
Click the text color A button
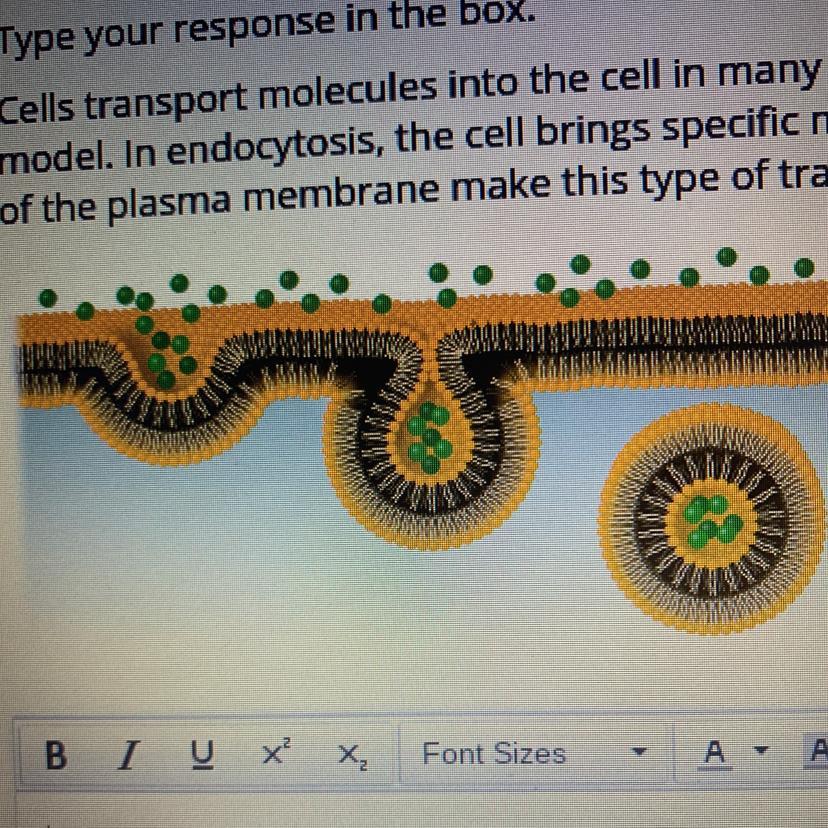[715, 752]
